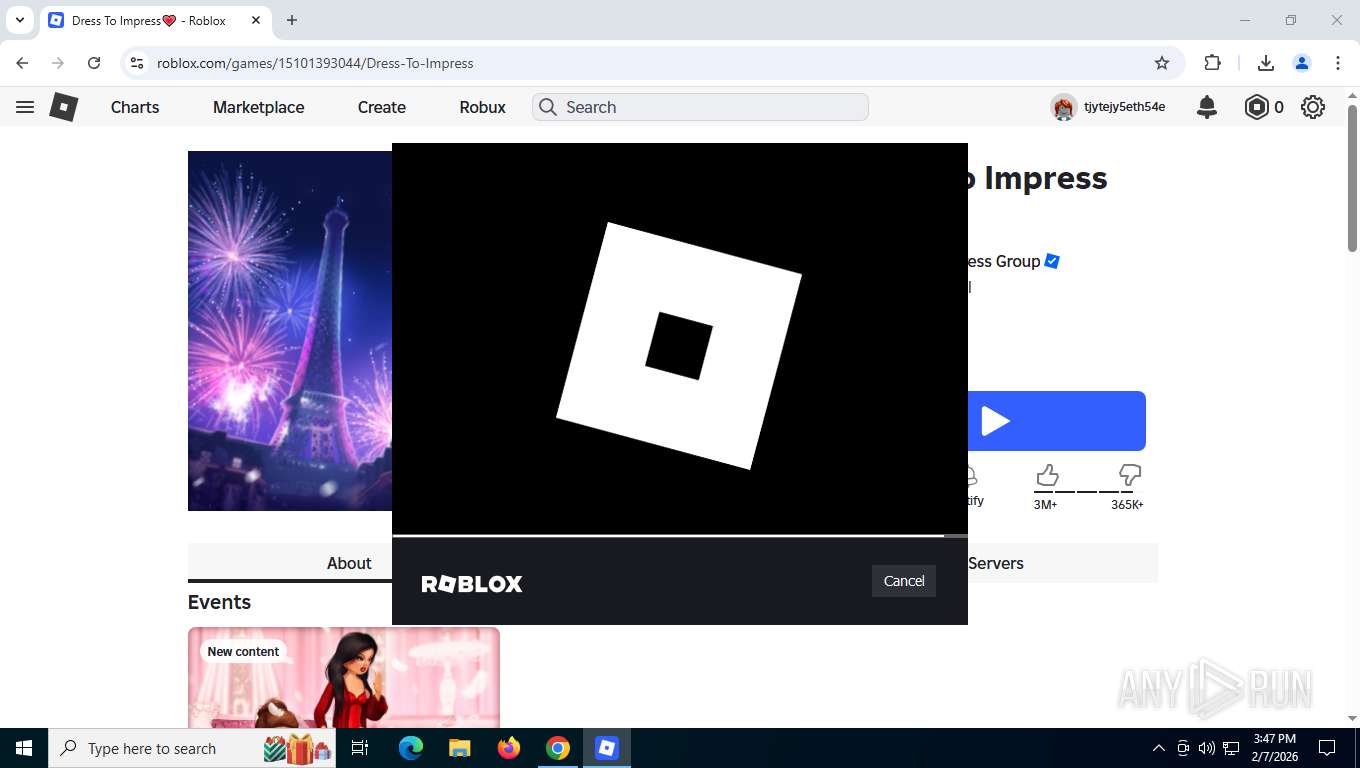Open the notifications bell
Viewport: 1360px width, 768px height.
tap(1207, 107)
